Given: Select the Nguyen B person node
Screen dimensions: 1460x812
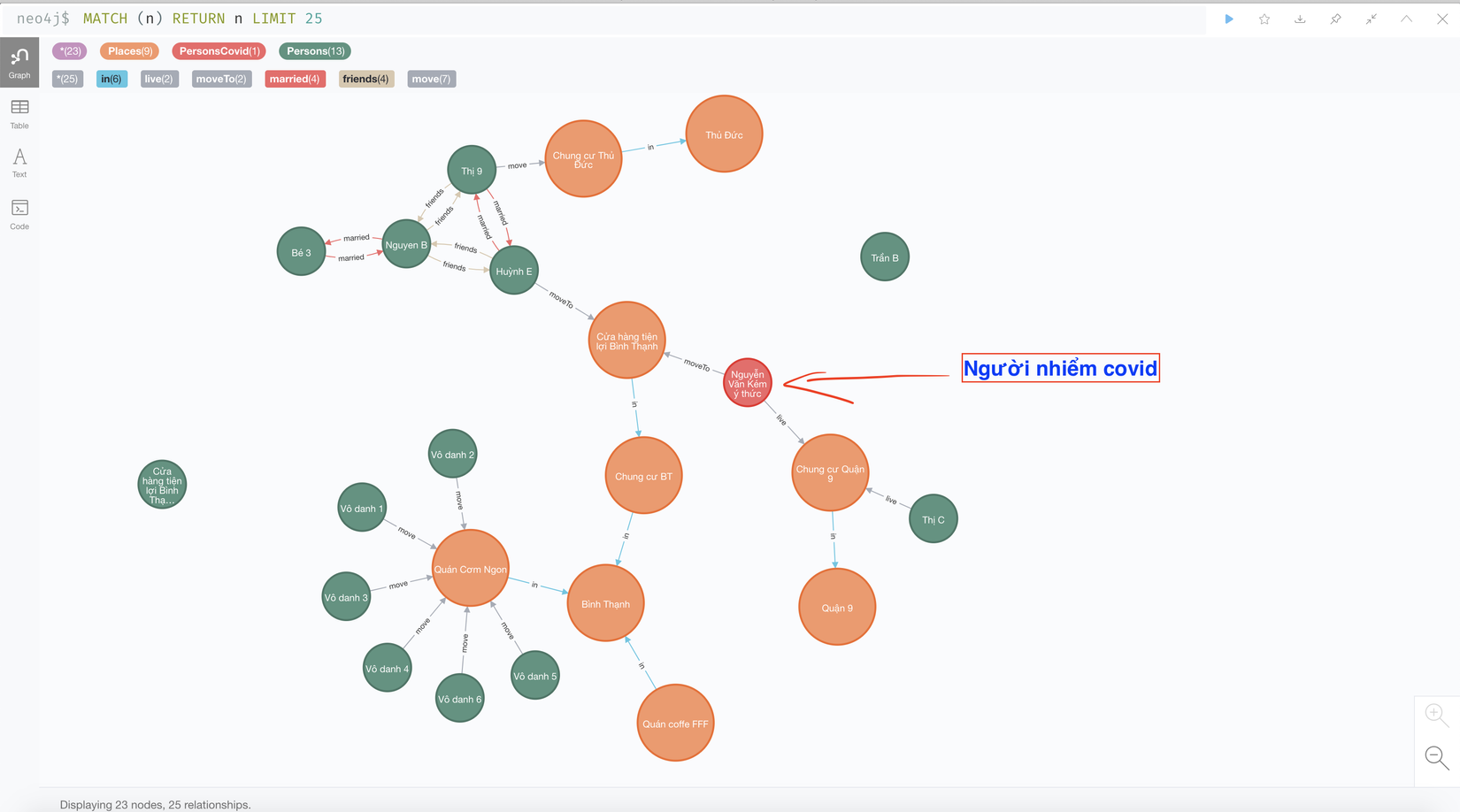Looking at the screenshot, I should coord(406,244).
